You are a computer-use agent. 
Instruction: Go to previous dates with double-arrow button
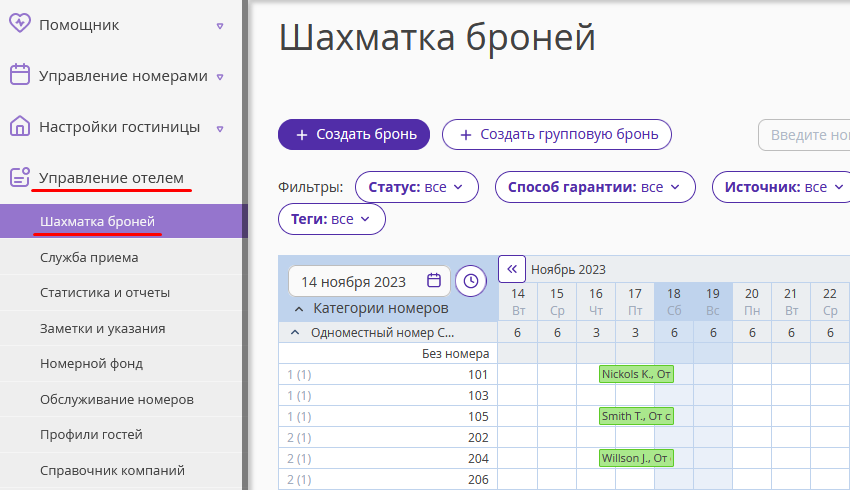(512, 269)
